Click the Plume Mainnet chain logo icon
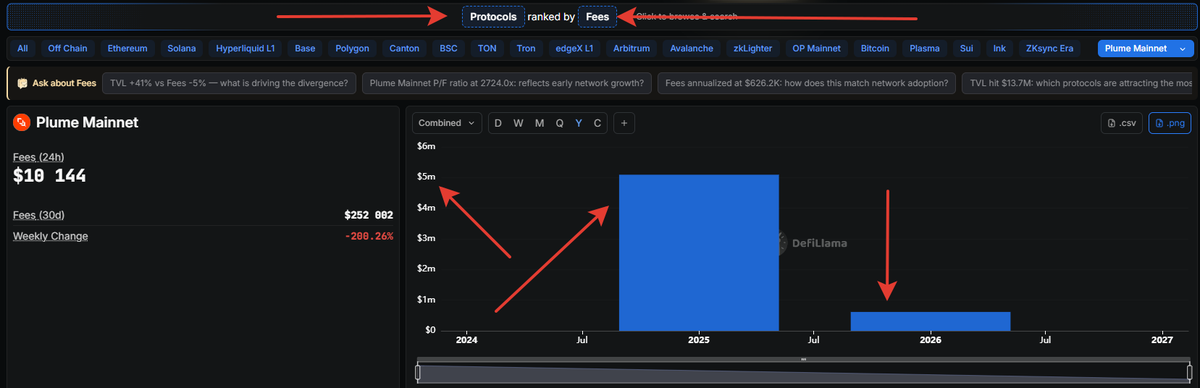 pyautogui.click(x=21, y=123)
